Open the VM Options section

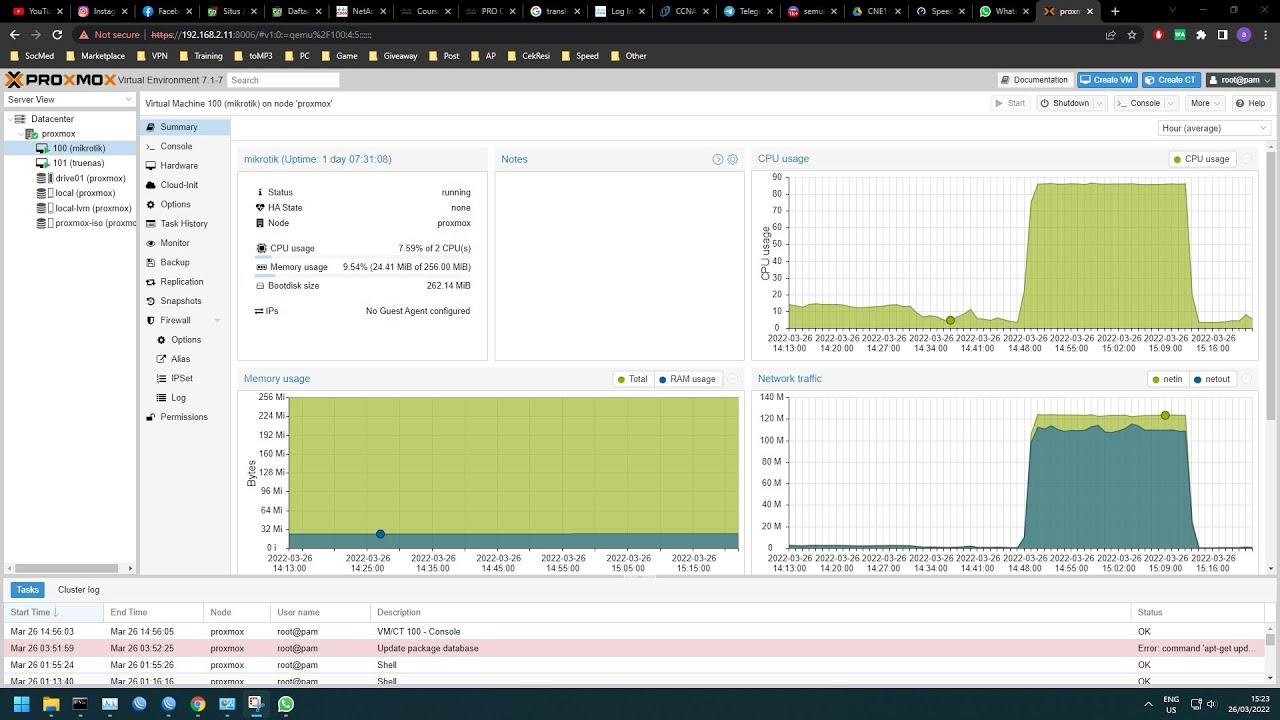[x=185, y=204]
